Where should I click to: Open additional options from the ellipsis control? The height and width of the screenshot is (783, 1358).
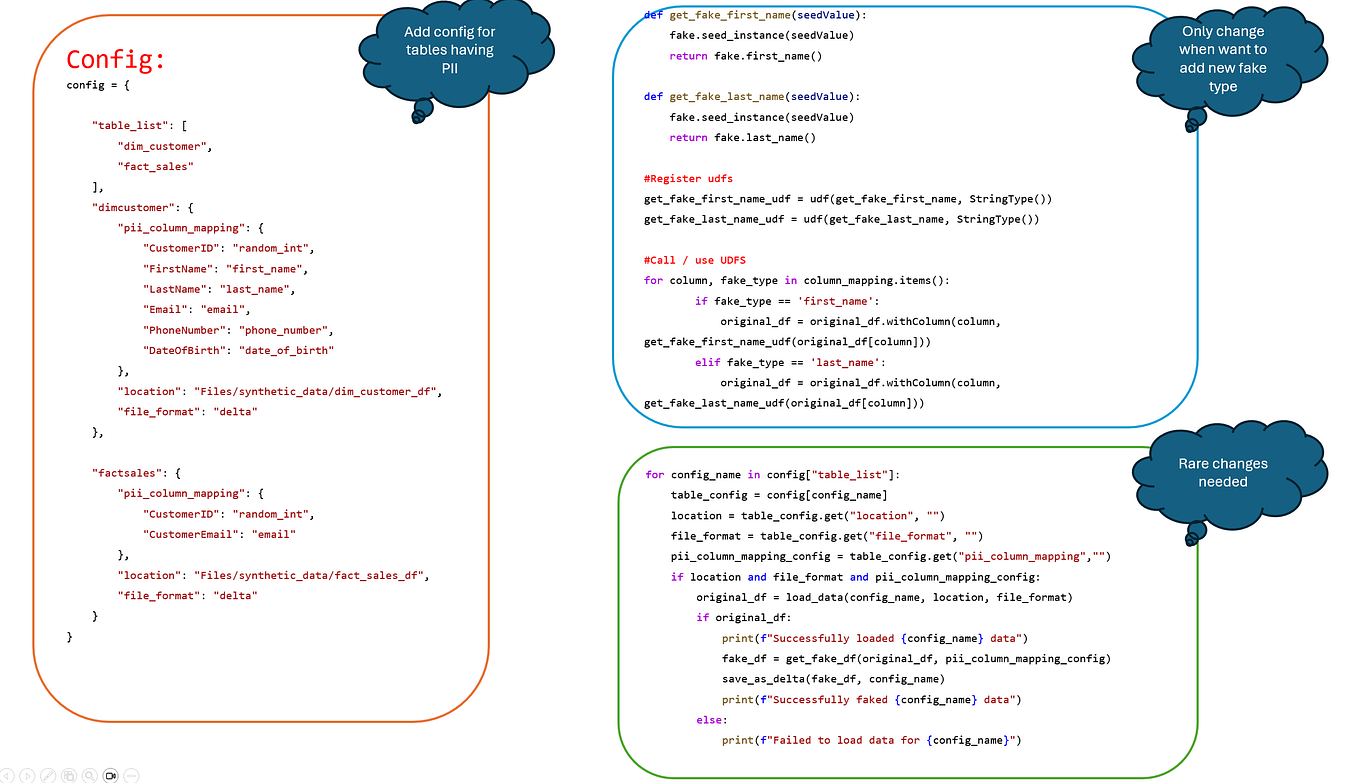[131, 775]
